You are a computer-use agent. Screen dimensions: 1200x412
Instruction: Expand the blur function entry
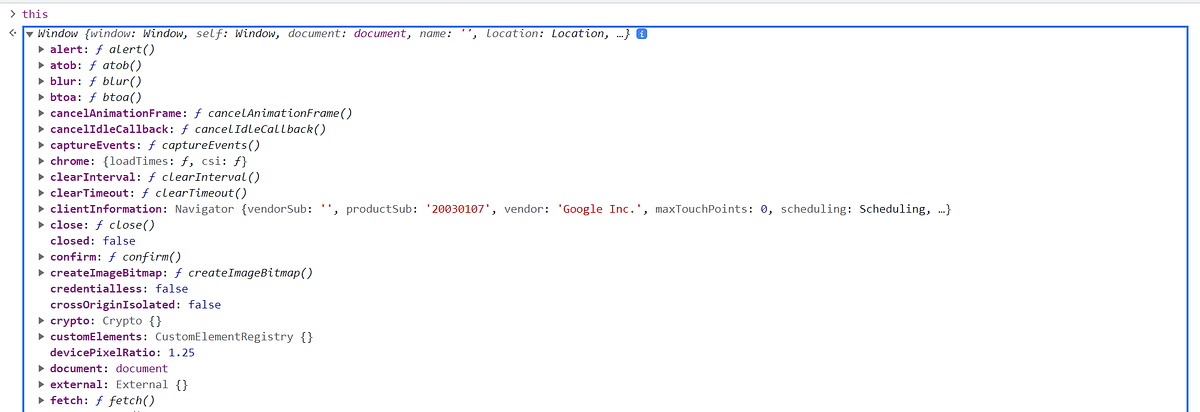click(x=41, y=82)
